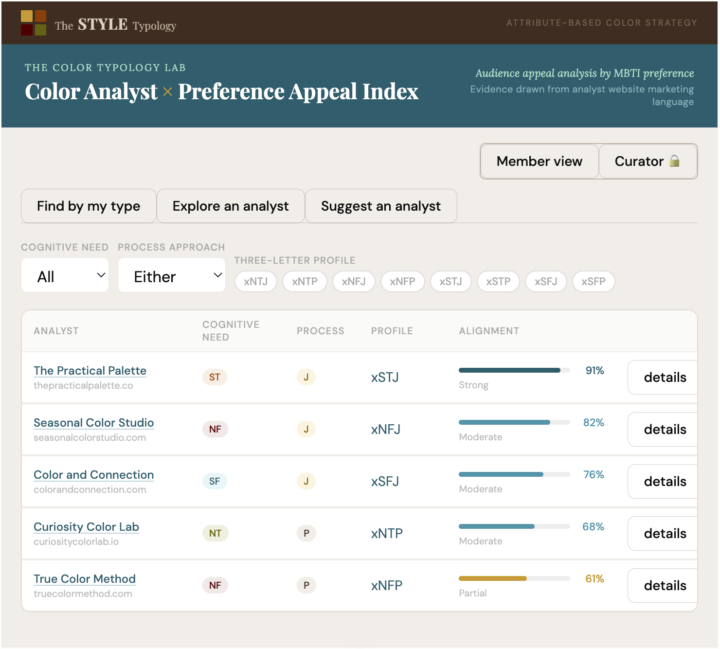The width and height of the screenshot is (720, 649).
Task: Click the J process badge for Seasonal Color Studio
Action: (x=306, y=429)
